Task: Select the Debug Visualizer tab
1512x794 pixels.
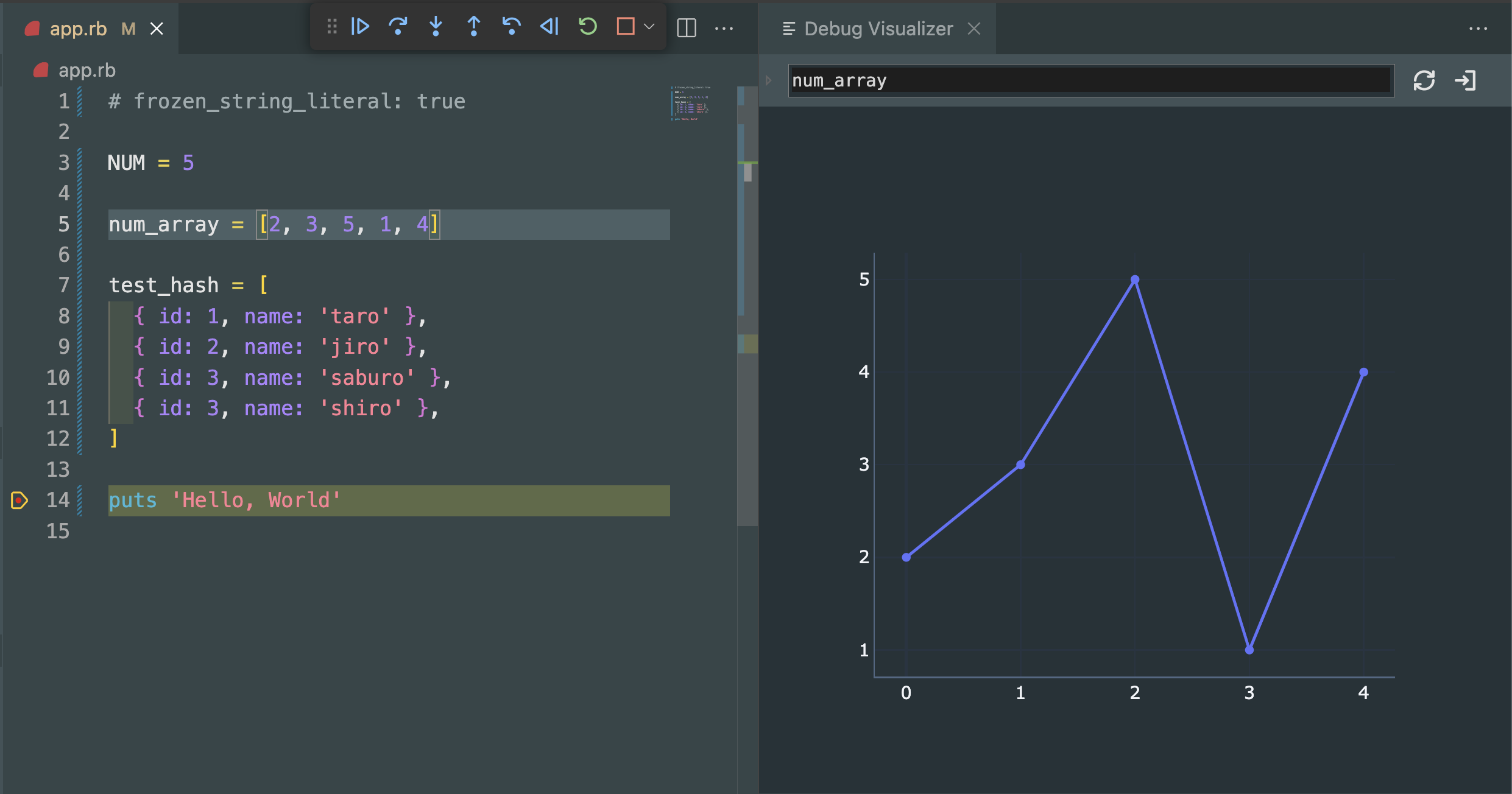Action: coord(878,29)
